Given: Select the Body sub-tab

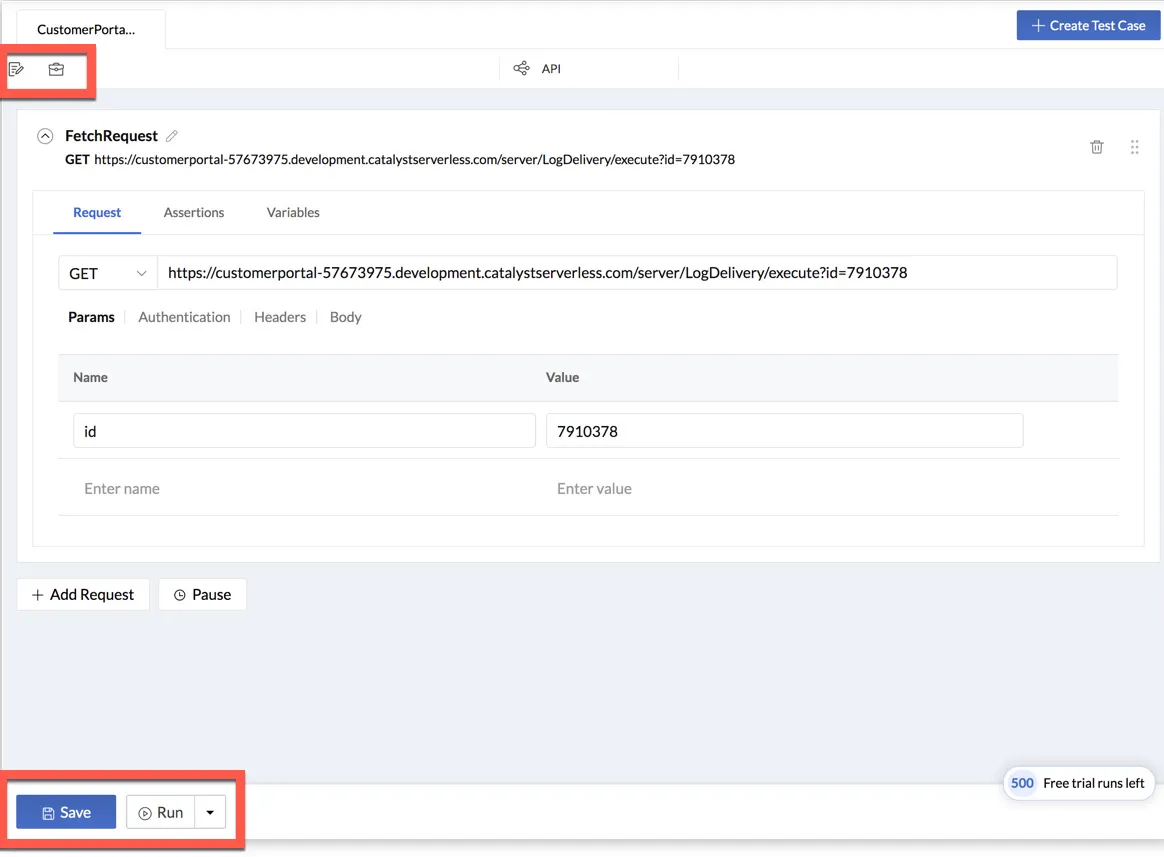Looking at the screenshot, I should point(345,317).
